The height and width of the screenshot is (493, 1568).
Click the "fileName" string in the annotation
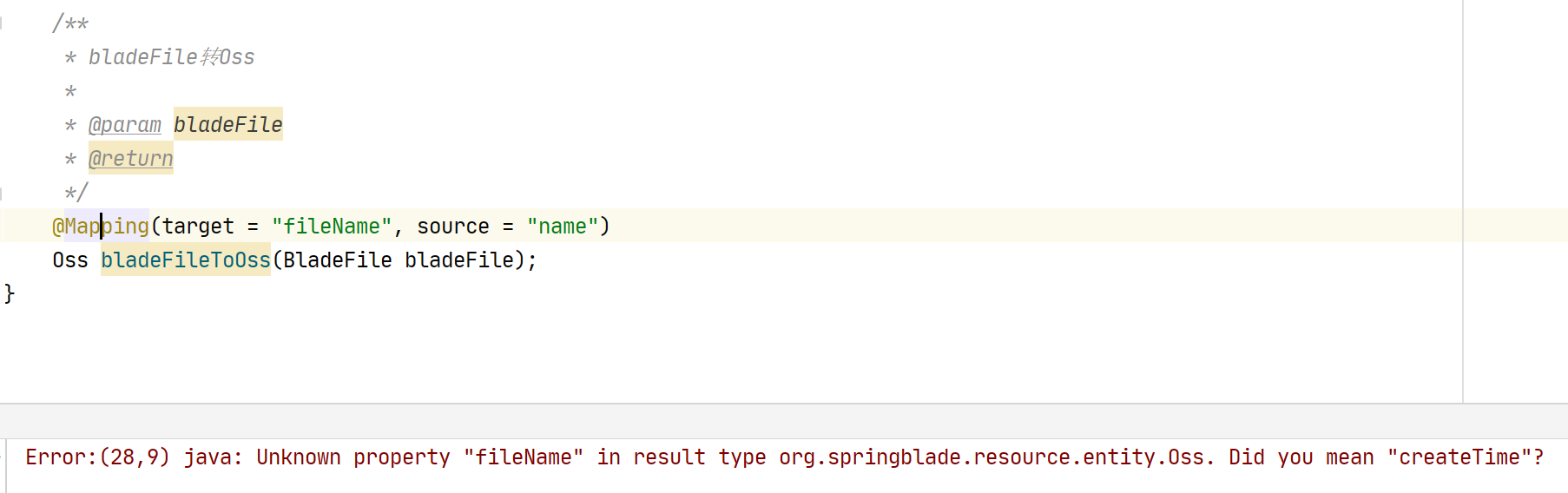tap(332, 227)
